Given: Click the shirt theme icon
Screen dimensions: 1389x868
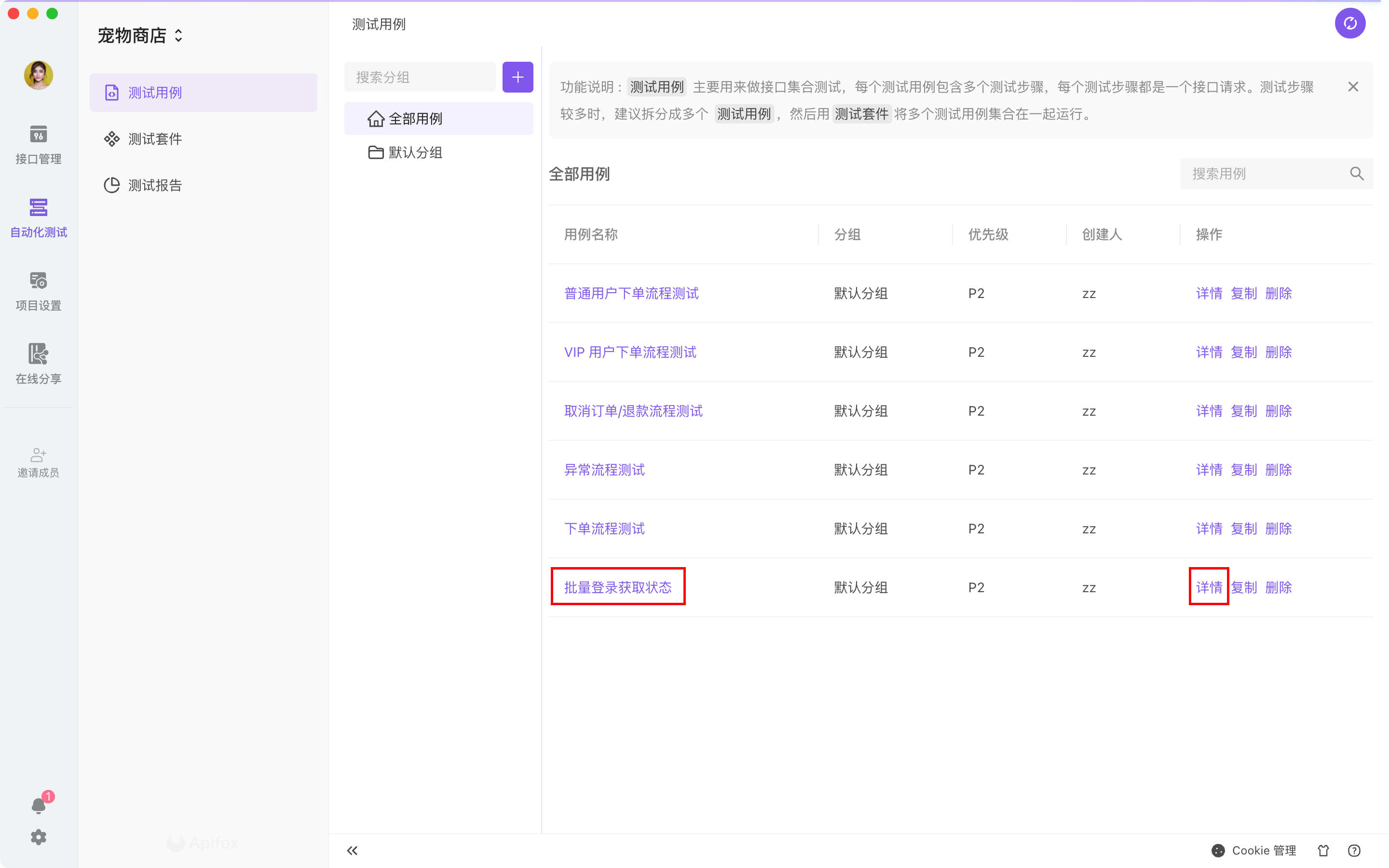Looking at the screenshot, I should [1323, 850].
